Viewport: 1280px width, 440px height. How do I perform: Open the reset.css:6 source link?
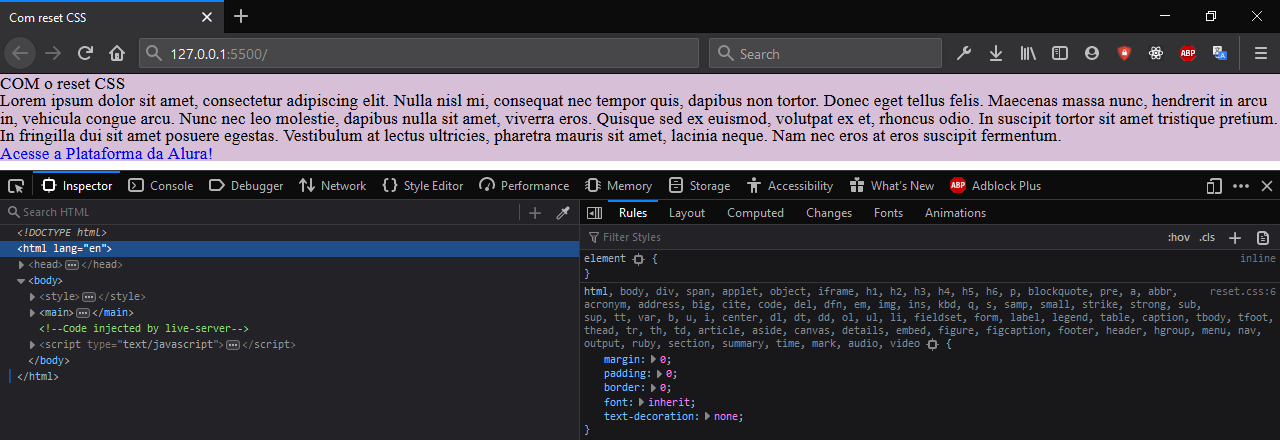tap(1241, 291)
